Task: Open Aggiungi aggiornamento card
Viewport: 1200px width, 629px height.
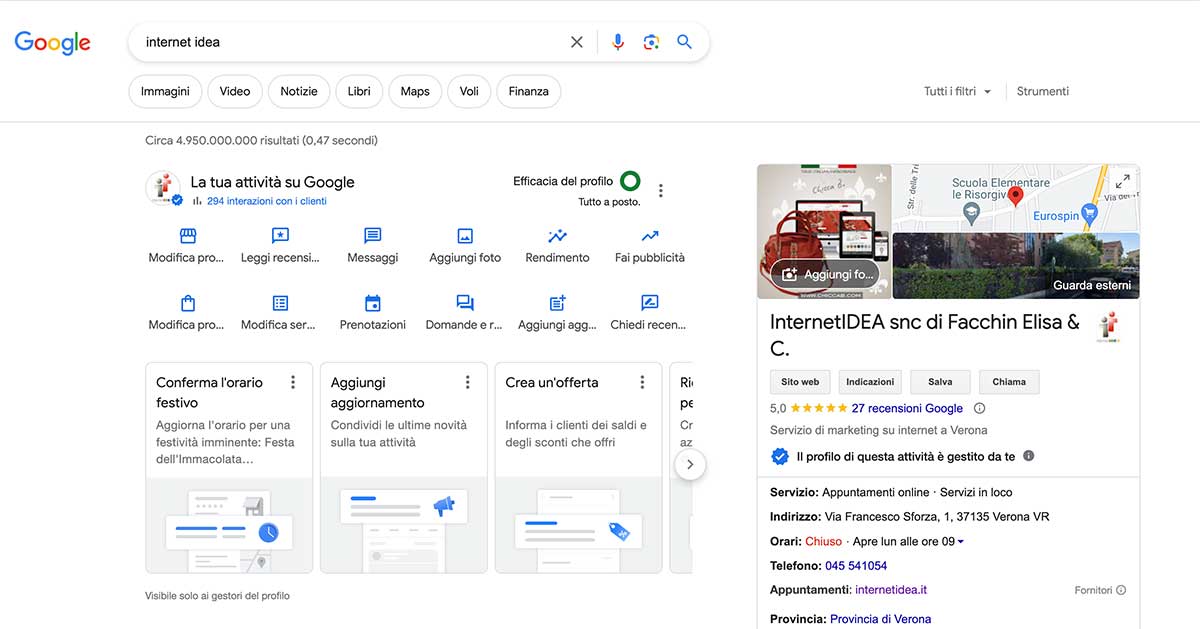Action: pos(403,468)
